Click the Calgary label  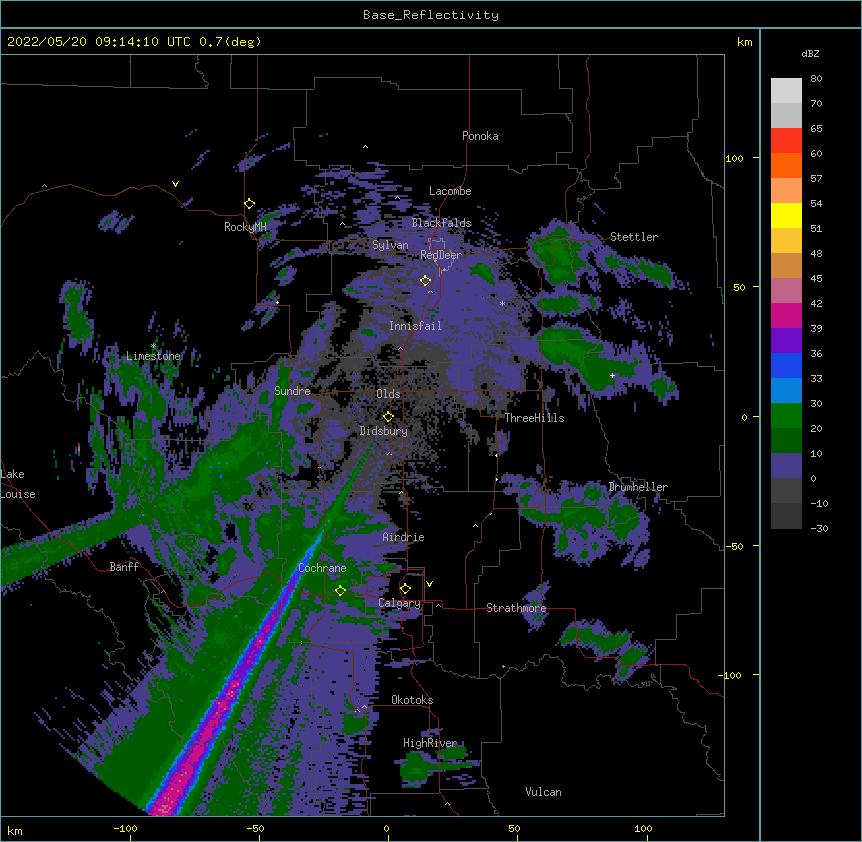[400, 603]
